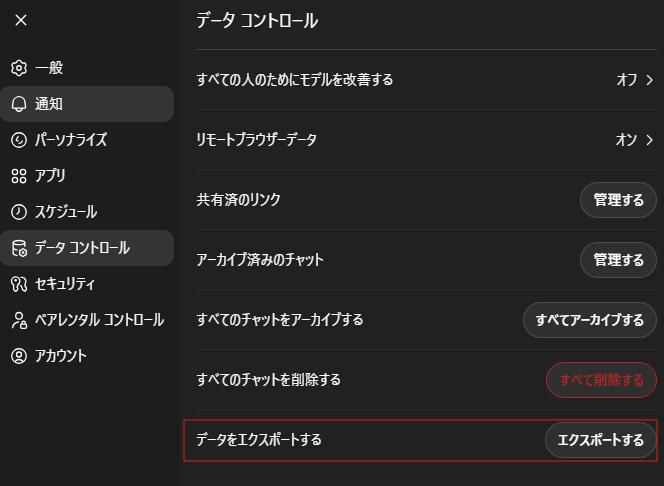
Task: Click the bell icon for 通知
Action: click(18, 104)
